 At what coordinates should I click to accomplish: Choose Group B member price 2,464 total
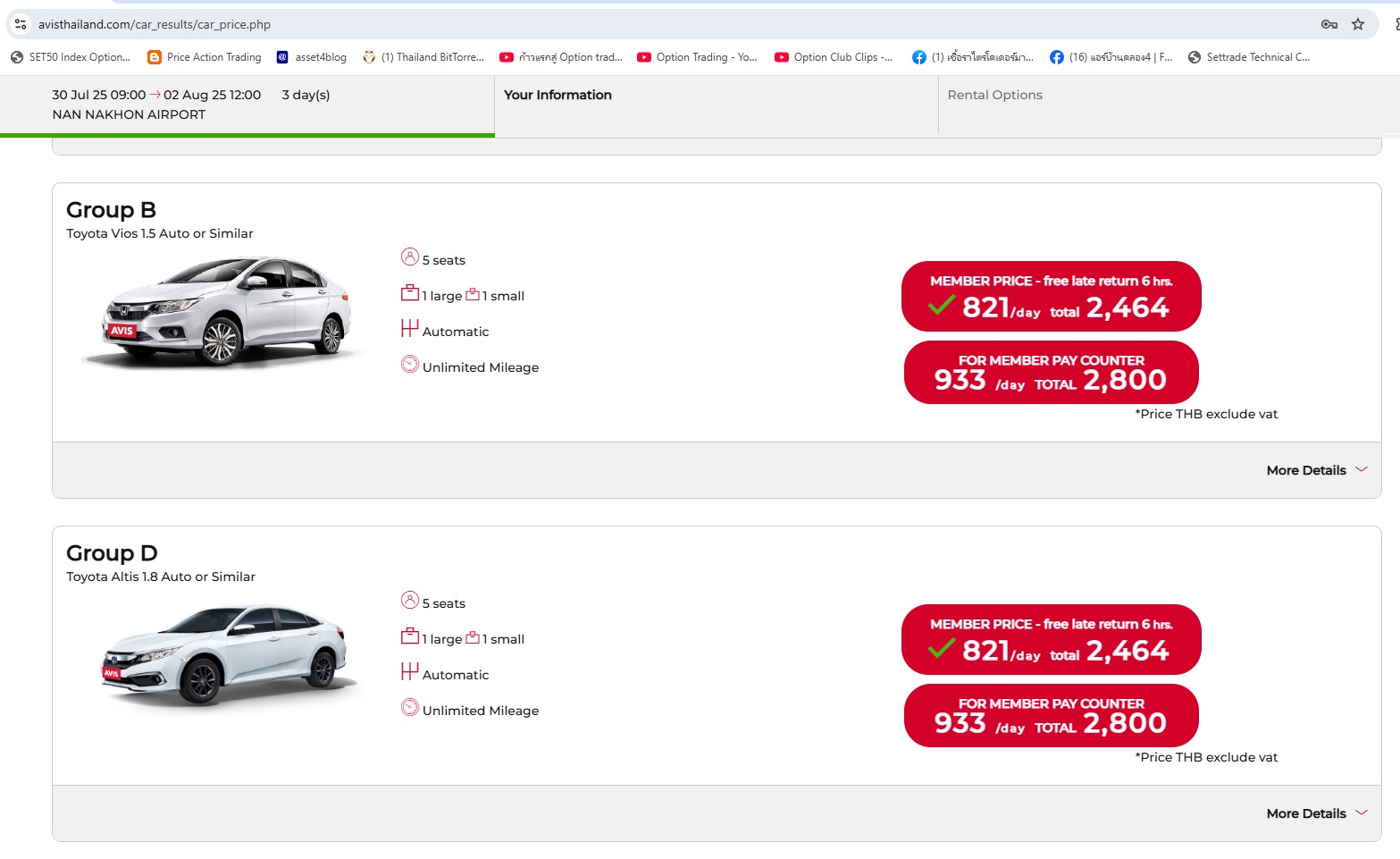coord(1051,296)
